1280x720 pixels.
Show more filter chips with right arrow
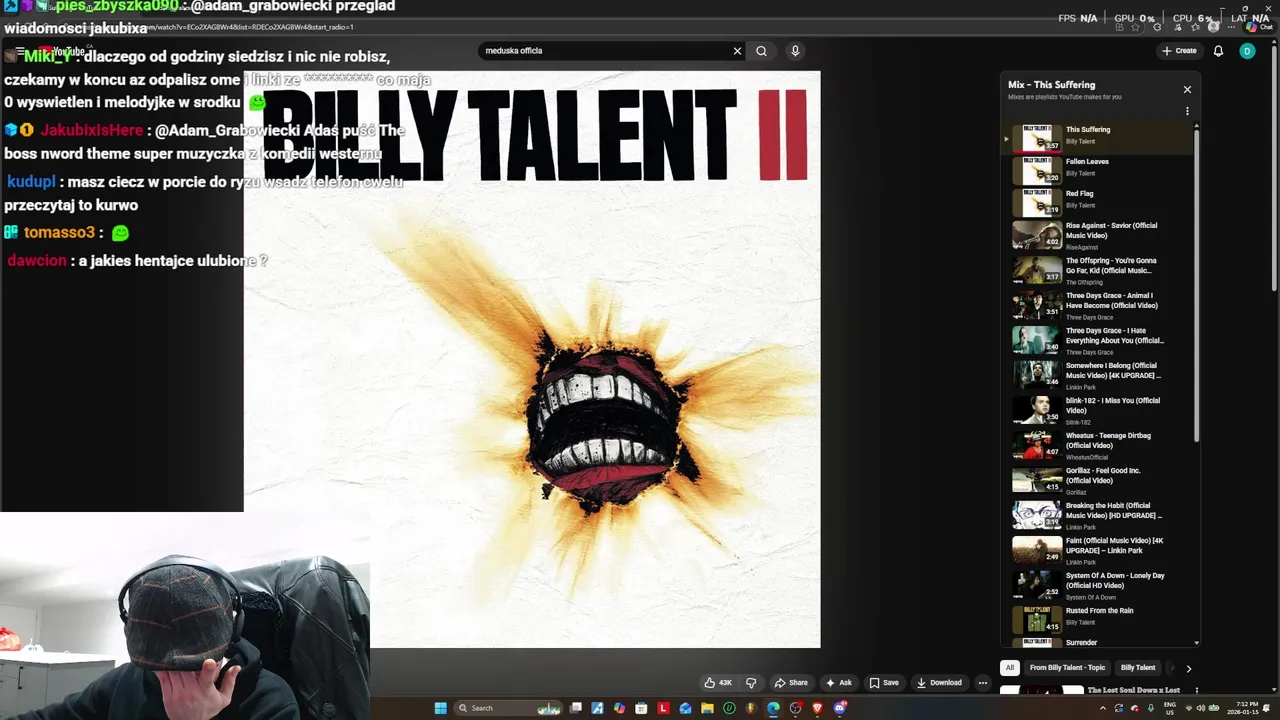tap(1188, 668)
